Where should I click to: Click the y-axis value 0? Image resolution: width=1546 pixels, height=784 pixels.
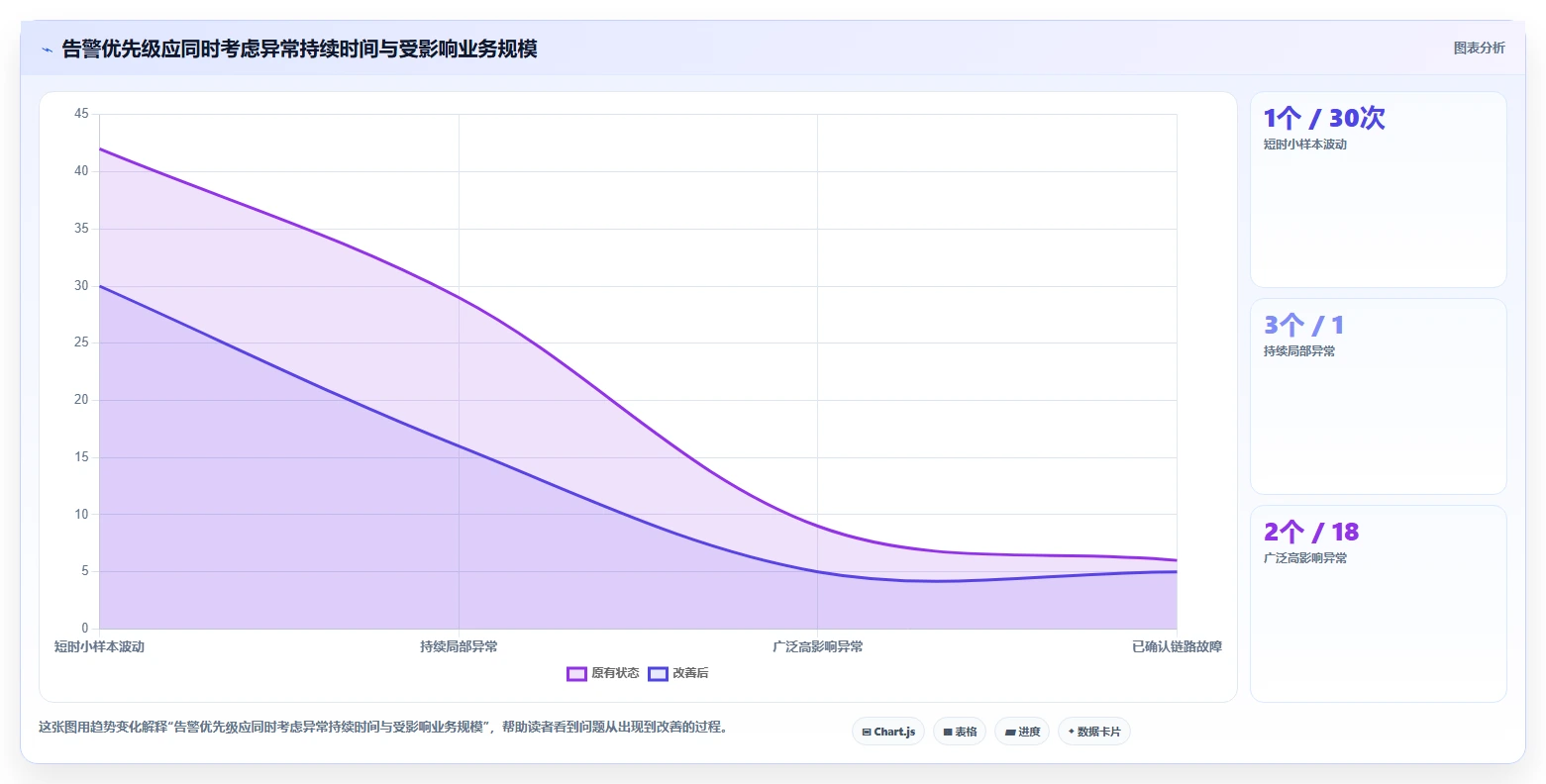click(x=85, y=629)
